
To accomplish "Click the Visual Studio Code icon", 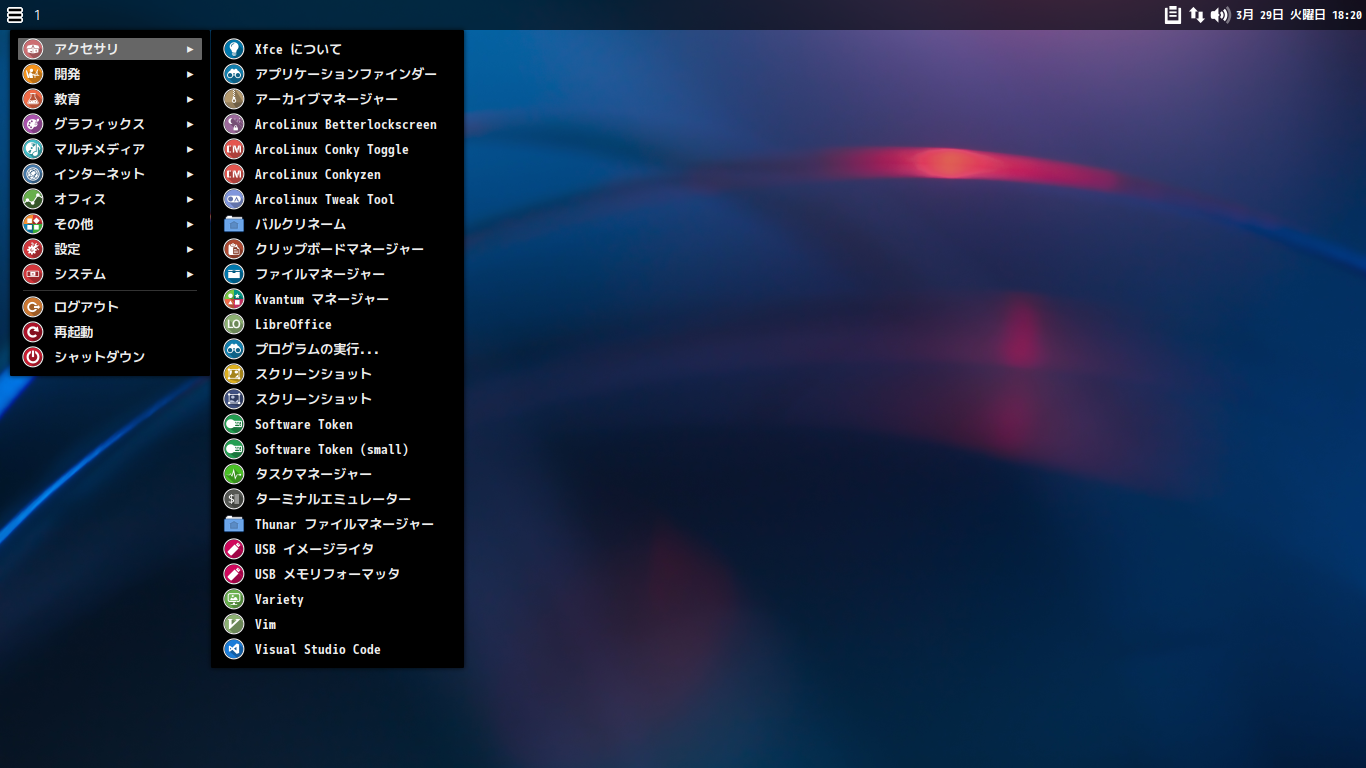I will tap(233, 649).
